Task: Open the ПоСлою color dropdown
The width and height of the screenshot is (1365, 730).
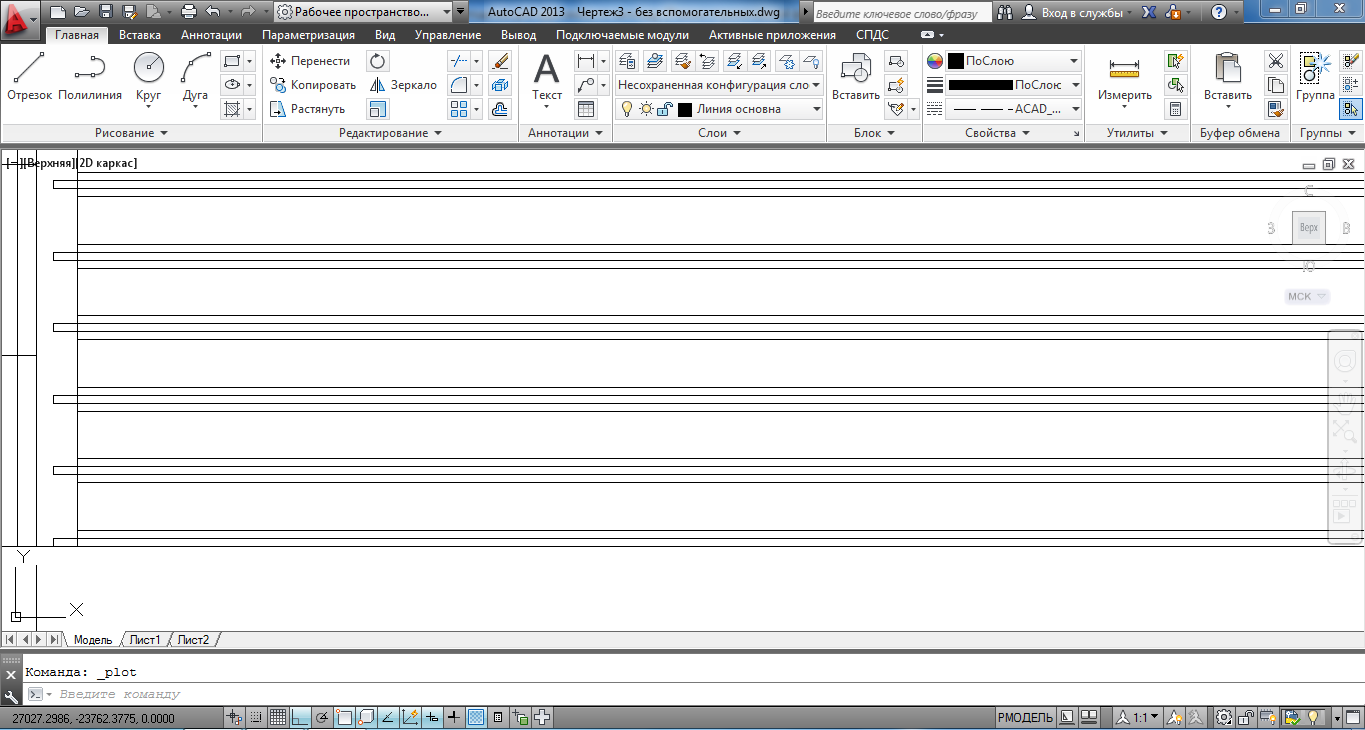Action: pyautogui.click(x=1014, y=61)
